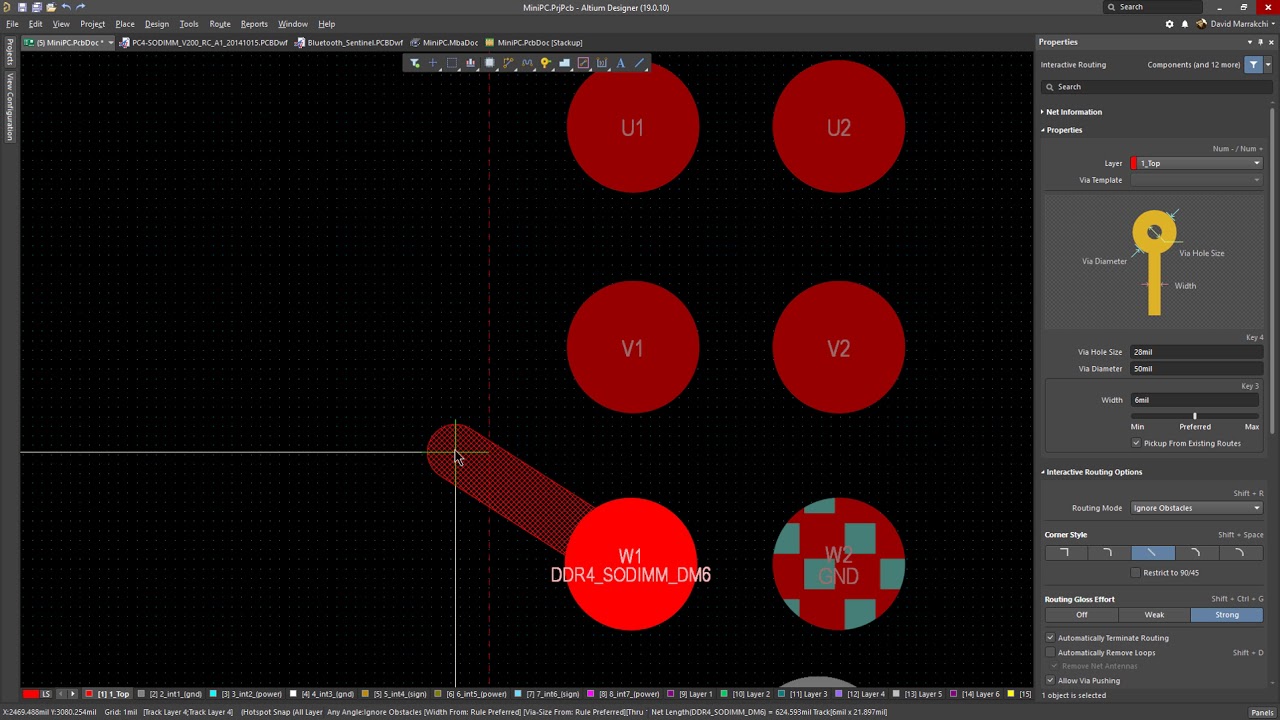Enable Restrict to 90/45 checkbox
The width and height of the screenshot is (1280, 720).
click(1136, 573)
